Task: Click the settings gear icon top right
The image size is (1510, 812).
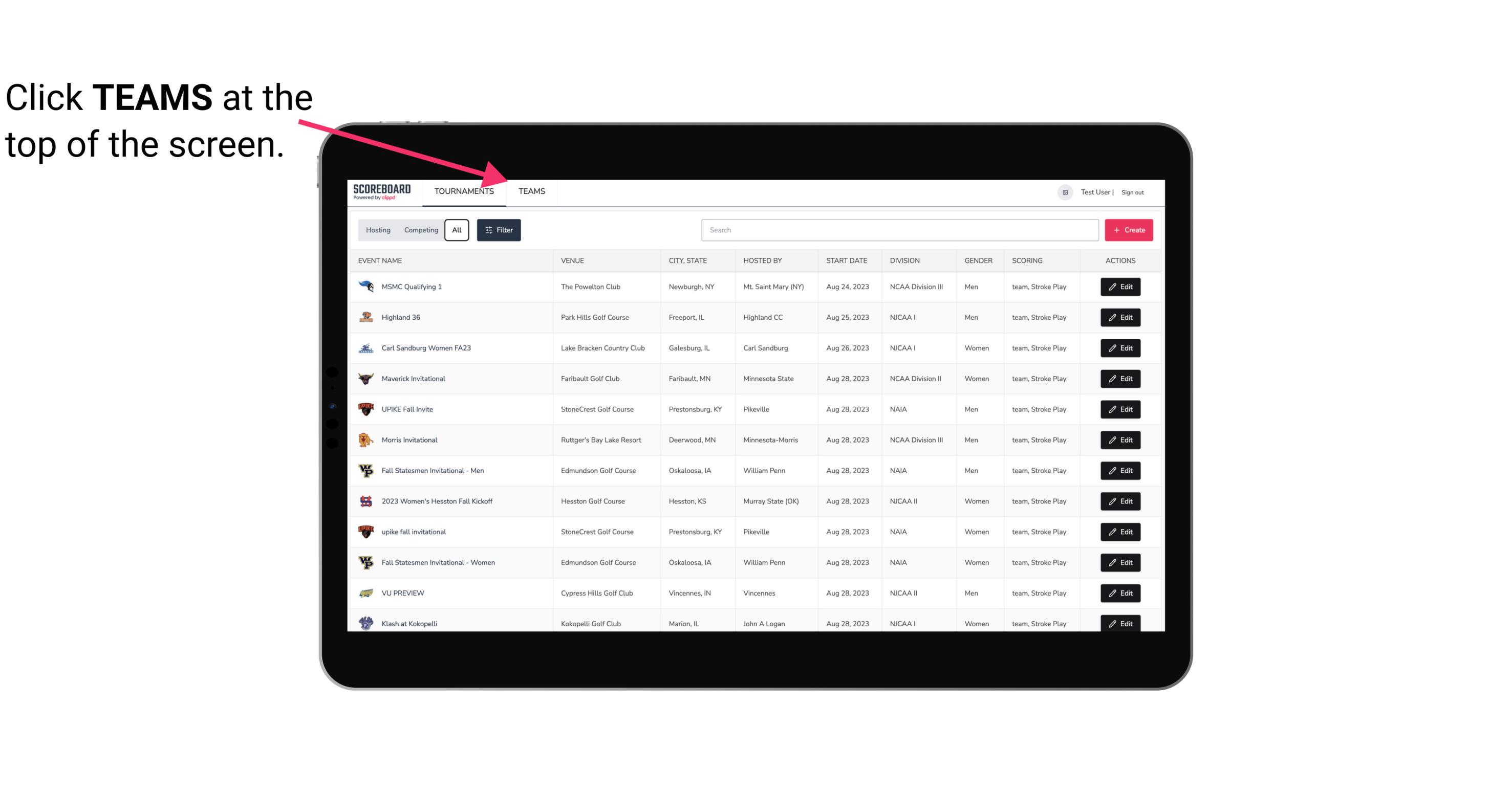Action: (x=1063, y=191)
